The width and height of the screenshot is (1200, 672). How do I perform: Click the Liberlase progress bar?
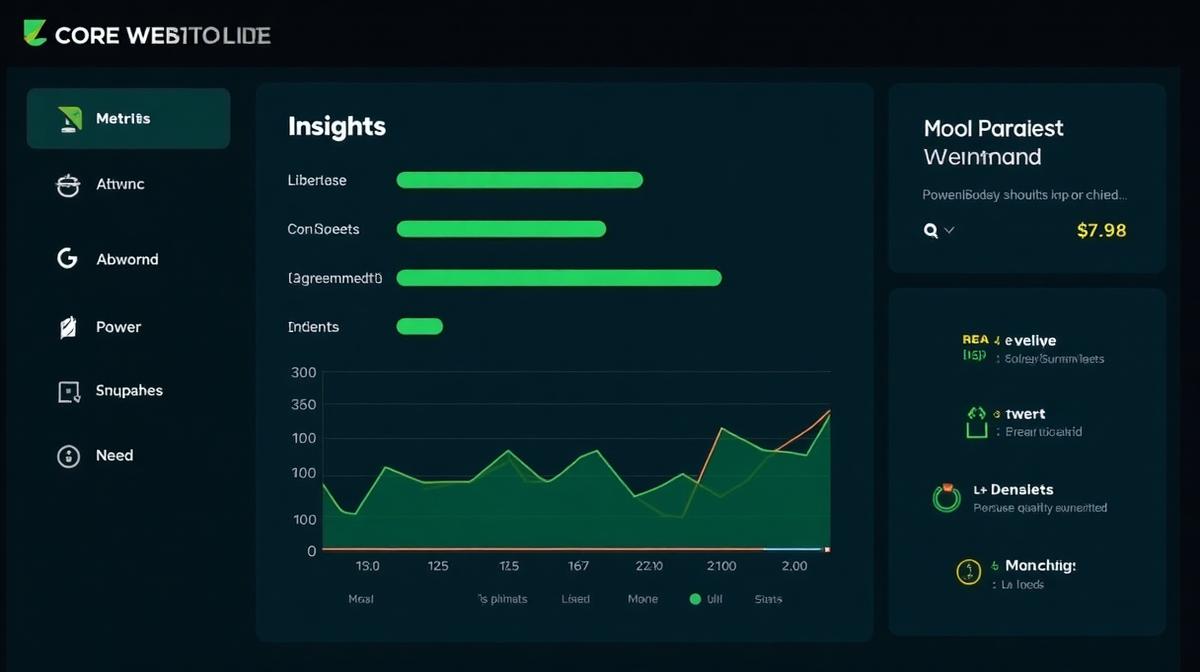(520, 180)
